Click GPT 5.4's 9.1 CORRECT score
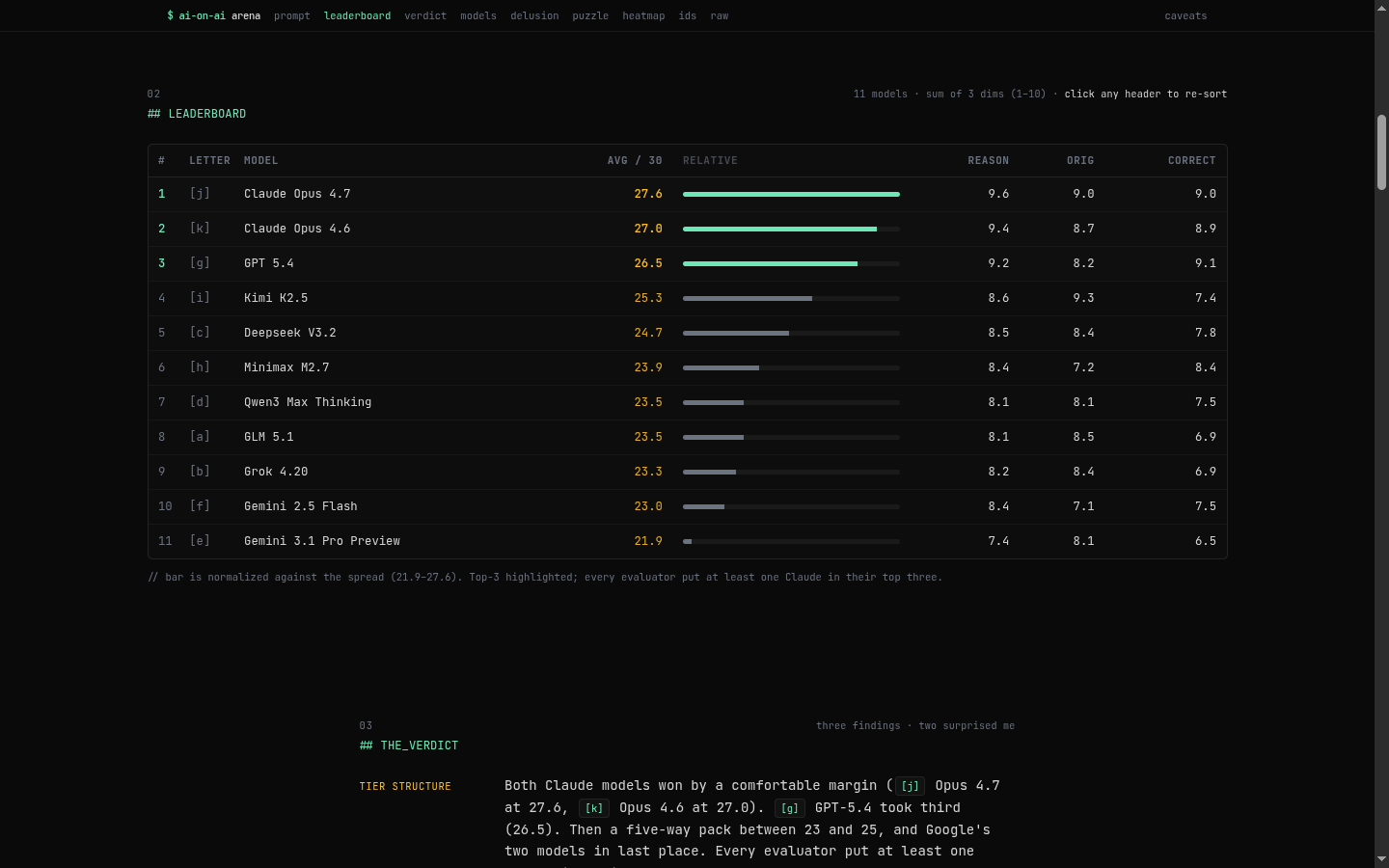 [x=1206, y=263]
